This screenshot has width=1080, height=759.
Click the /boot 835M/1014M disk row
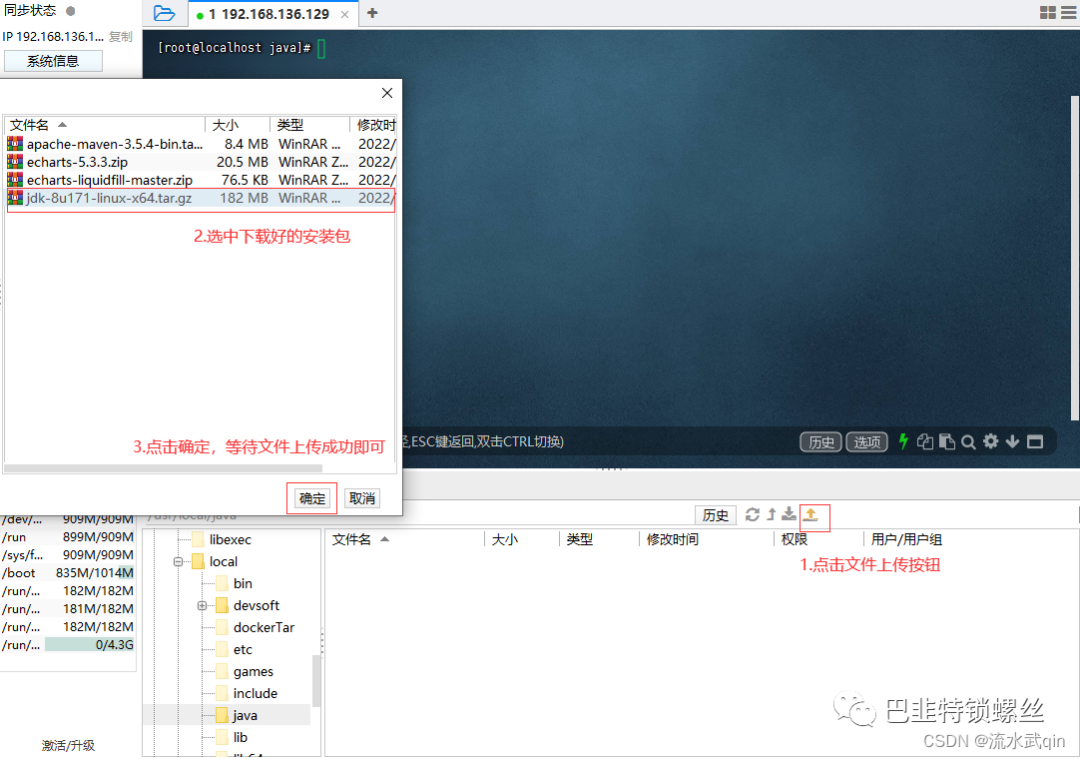(x=68, y=573)
